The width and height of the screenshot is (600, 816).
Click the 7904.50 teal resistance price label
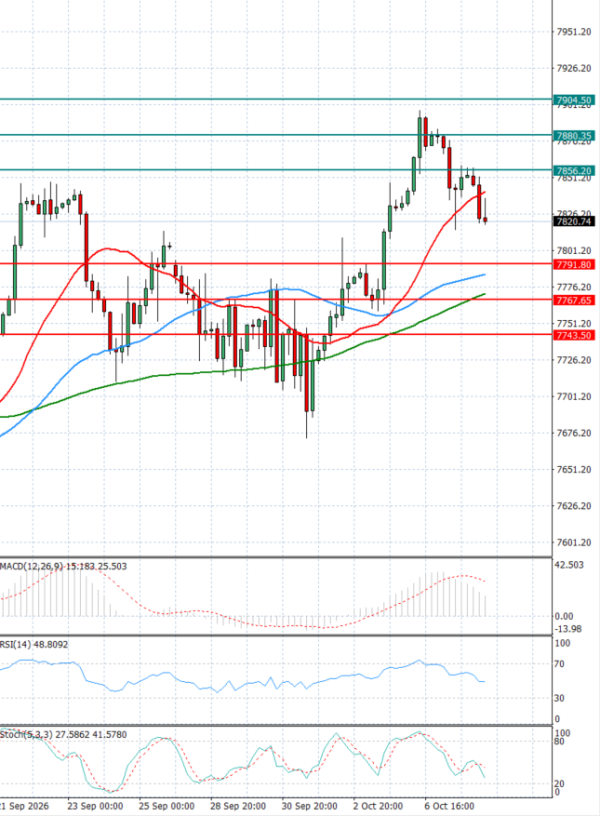(x=574, y=100)
